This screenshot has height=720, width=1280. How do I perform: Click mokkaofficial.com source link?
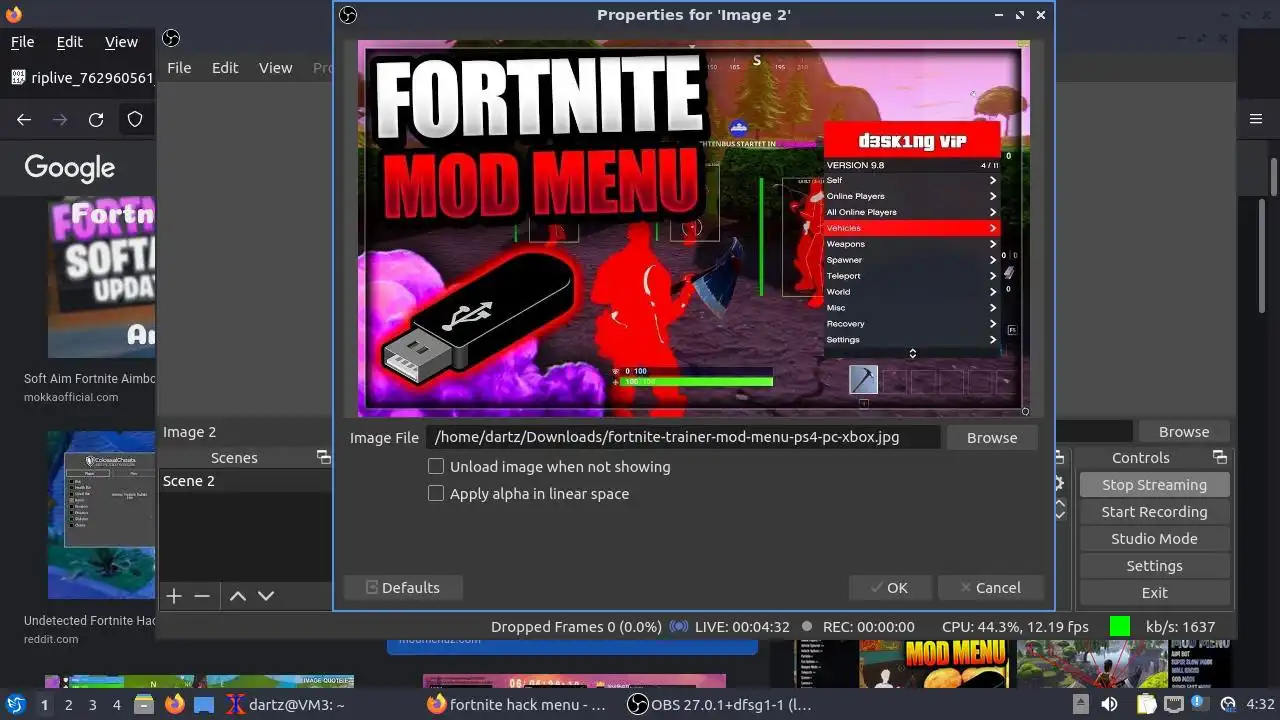[71, 397]
